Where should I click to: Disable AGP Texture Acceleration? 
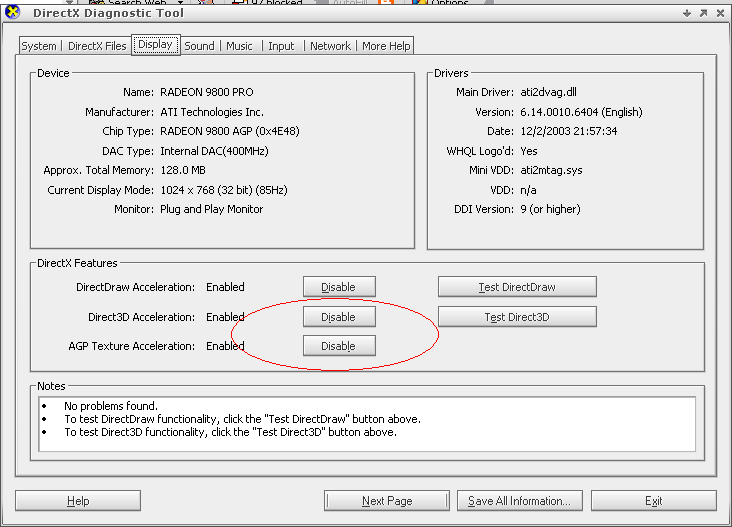coord(339,345)
